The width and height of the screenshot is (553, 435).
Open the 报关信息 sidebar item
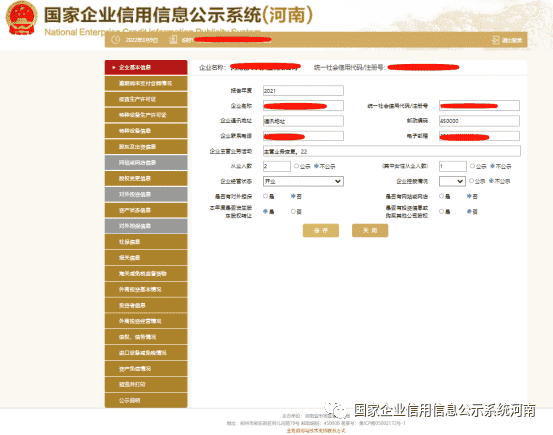coord(146,258)
